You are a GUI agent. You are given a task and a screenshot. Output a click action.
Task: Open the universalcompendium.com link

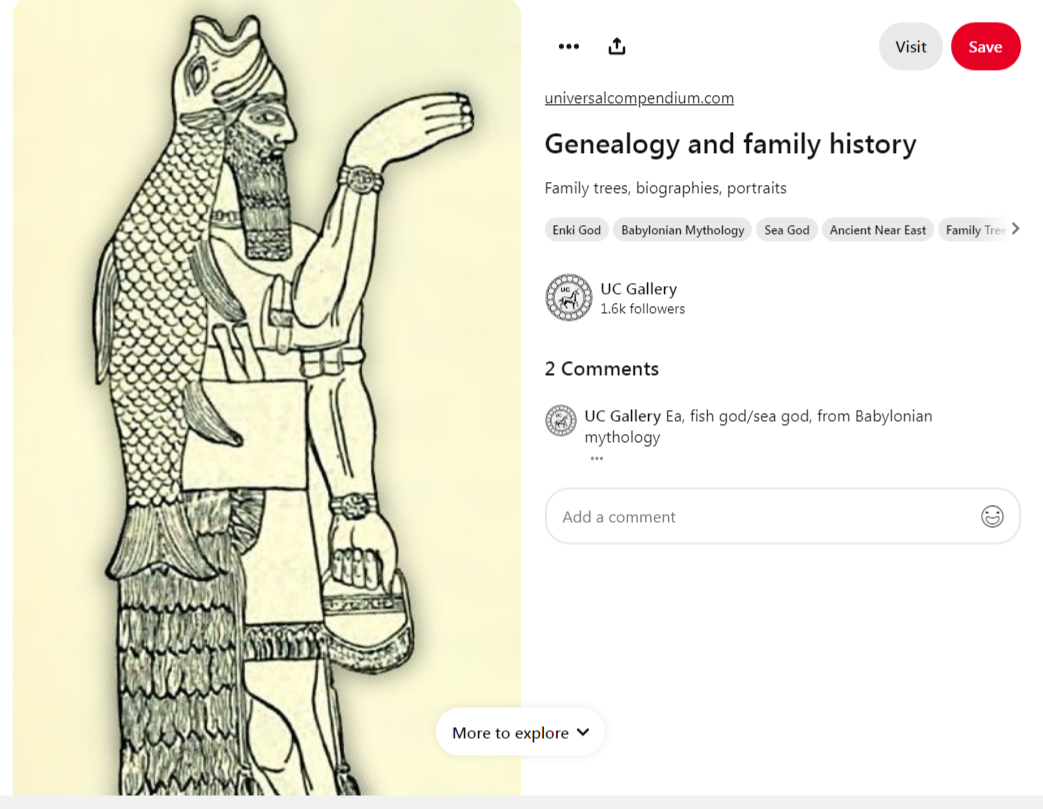tap(639, 98)
